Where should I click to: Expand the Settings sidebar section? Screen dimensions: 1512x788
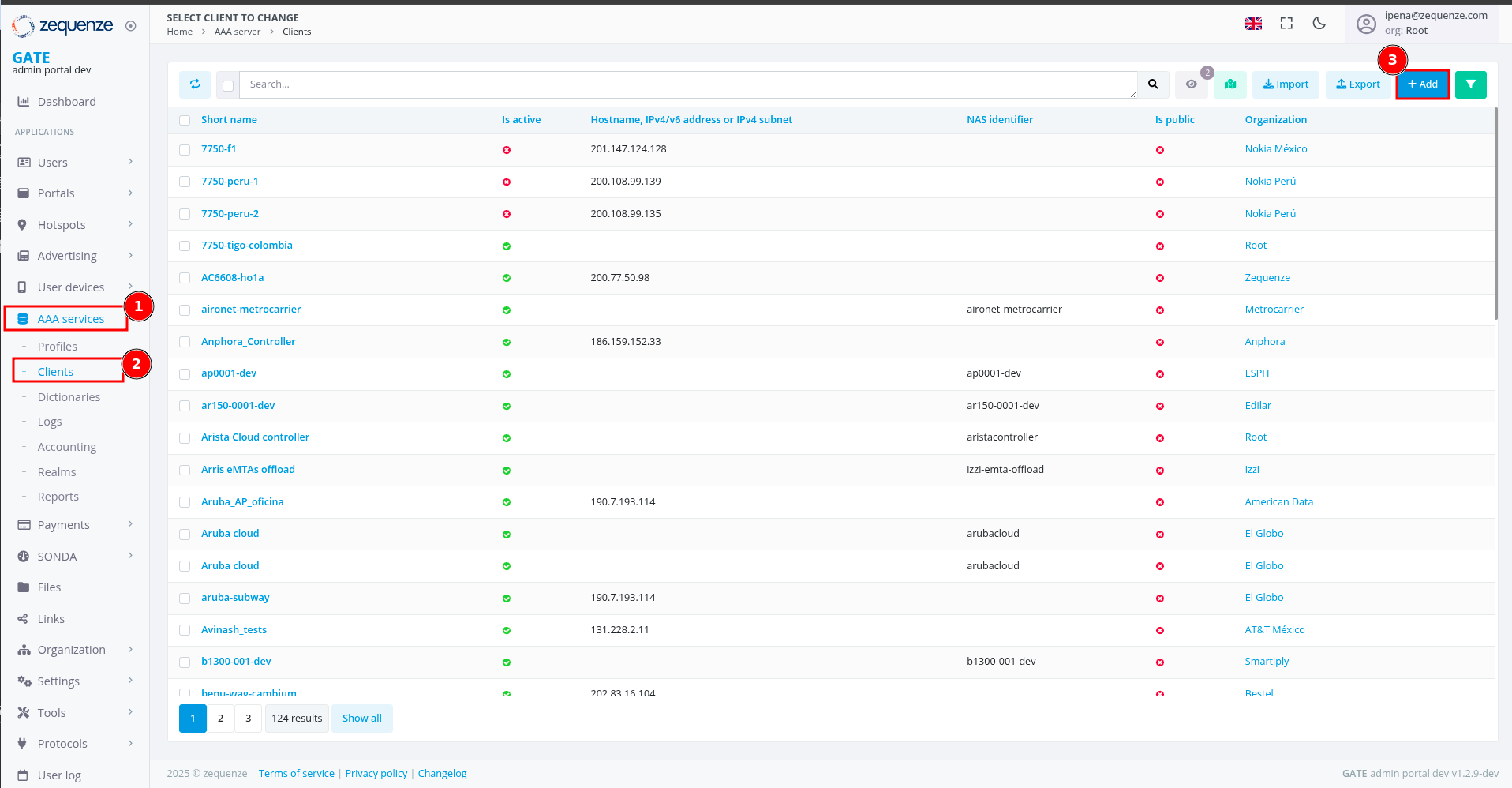(75, 681)
